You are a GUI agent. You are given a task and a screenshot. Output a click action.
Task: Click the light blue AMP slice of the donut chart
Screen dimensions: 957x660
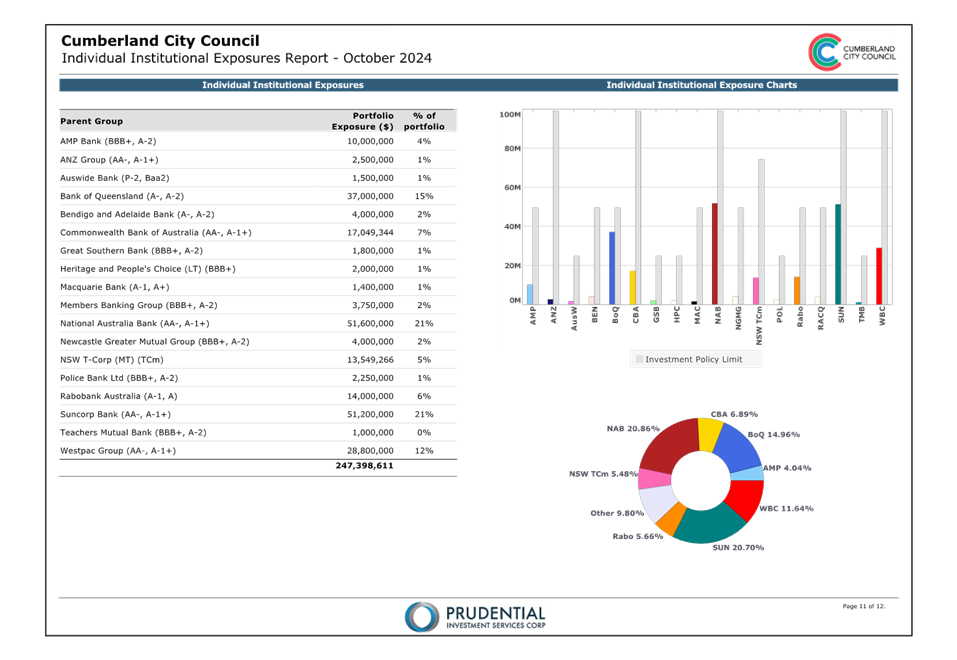[748, 473]
